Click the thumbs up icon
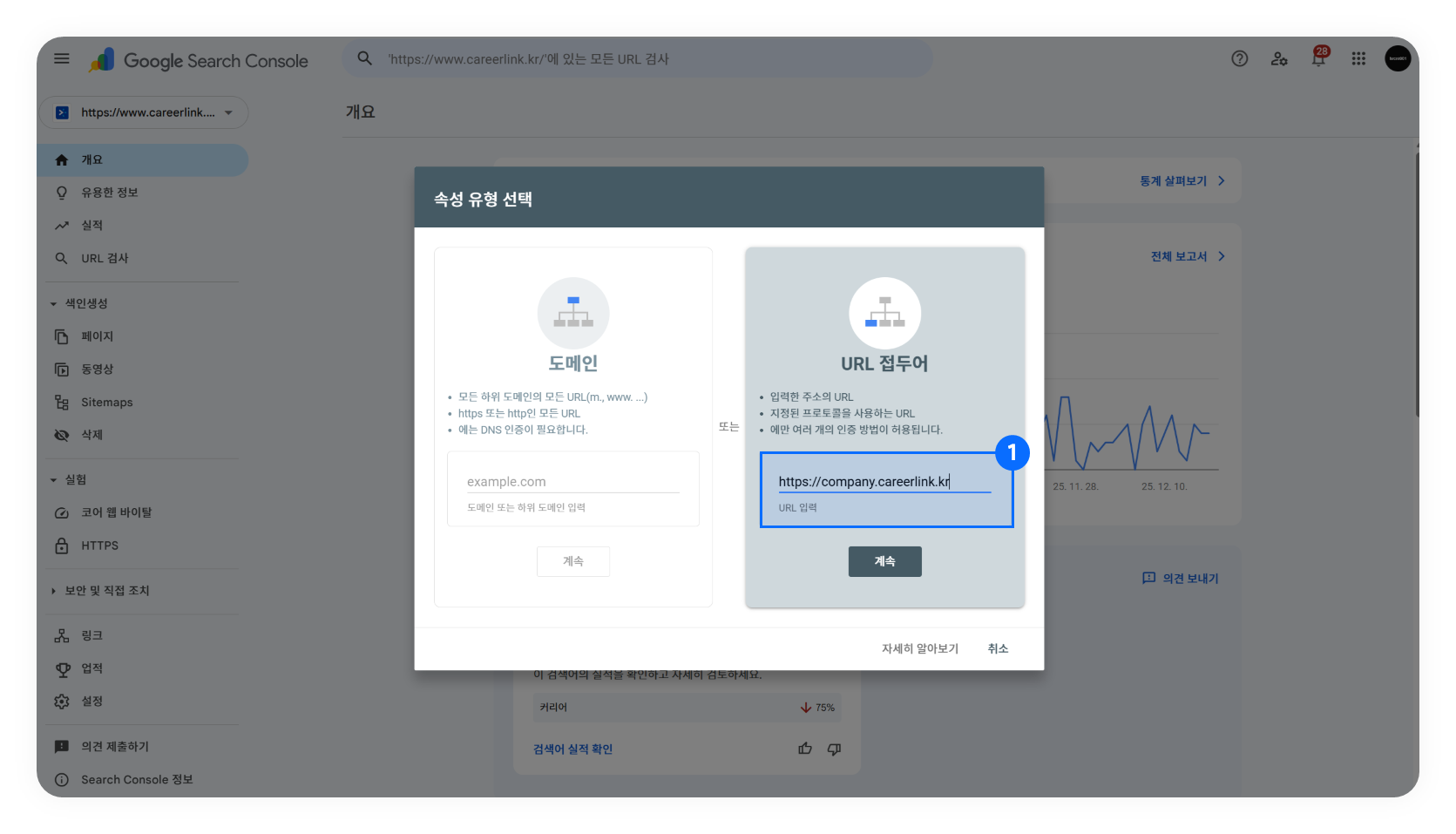This screenshot has height=834, width=1456. (805, 749)
